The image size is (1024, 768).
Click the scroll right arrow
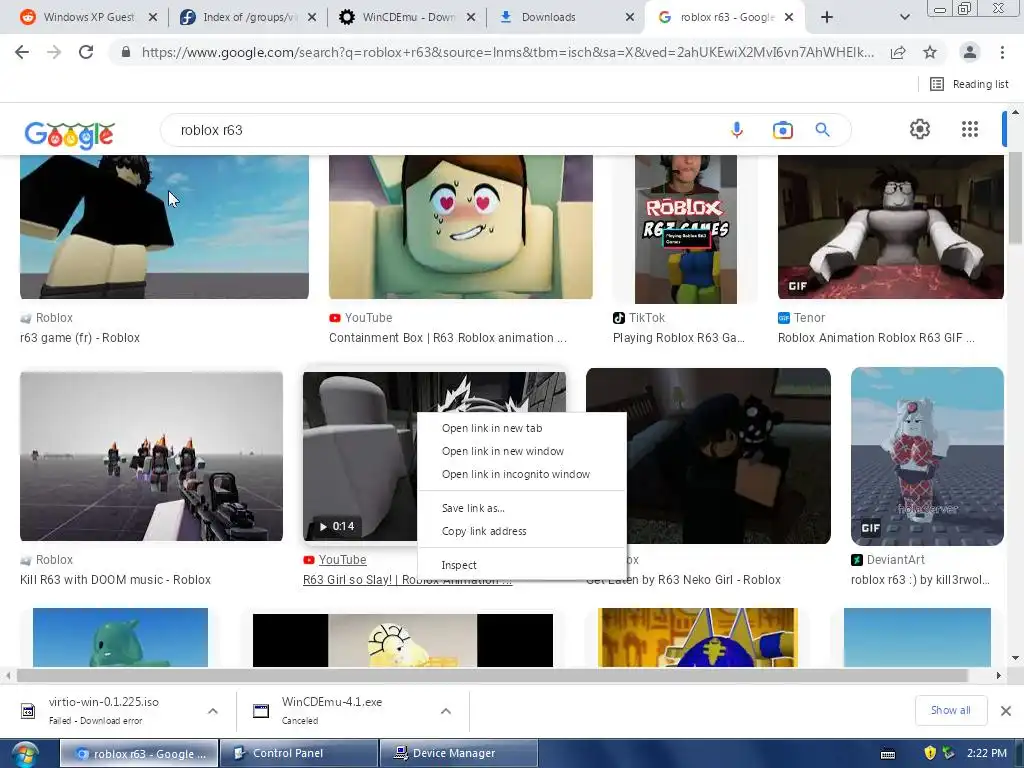point(999,675)
